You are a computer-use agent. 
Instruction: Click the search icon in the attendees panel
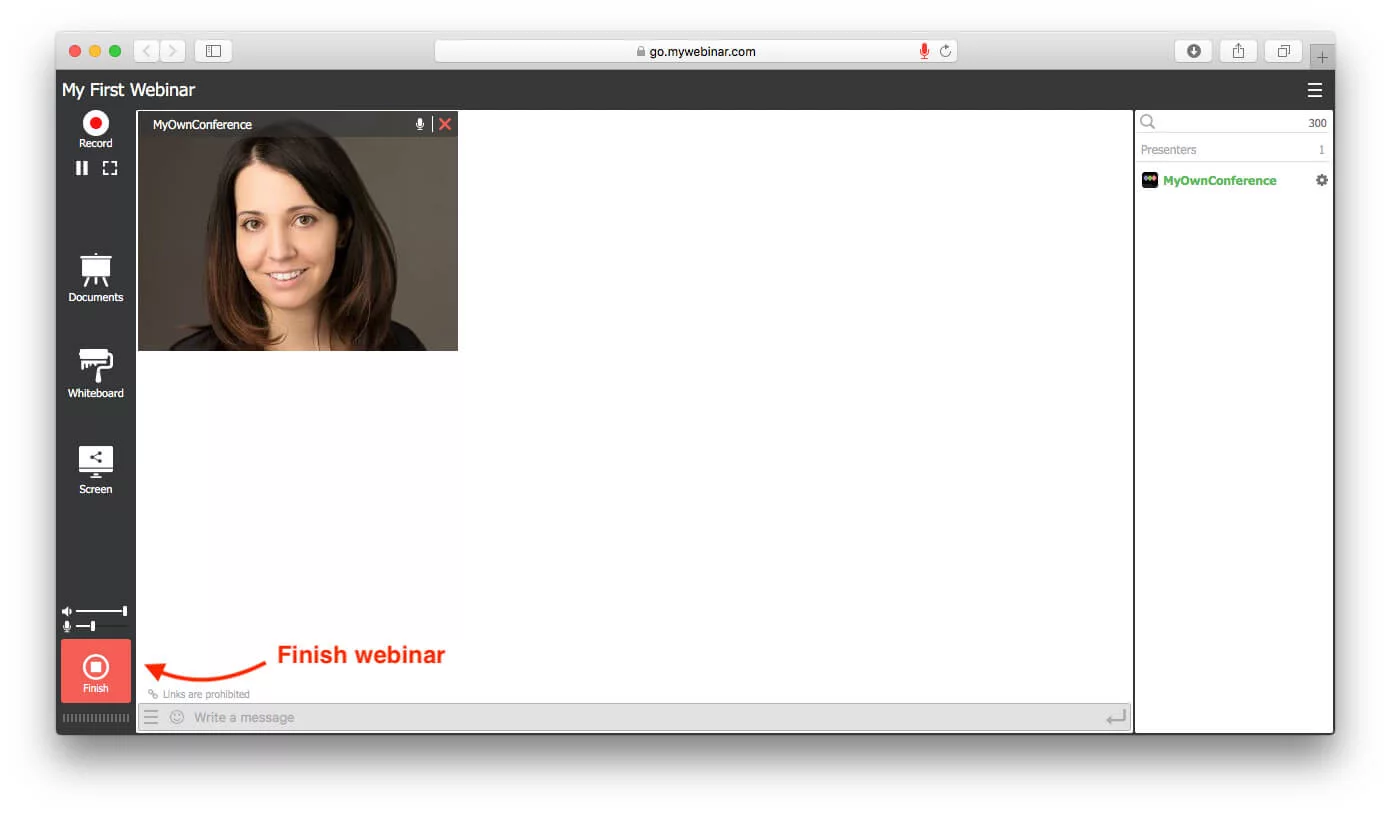(x=1147, y=121)
